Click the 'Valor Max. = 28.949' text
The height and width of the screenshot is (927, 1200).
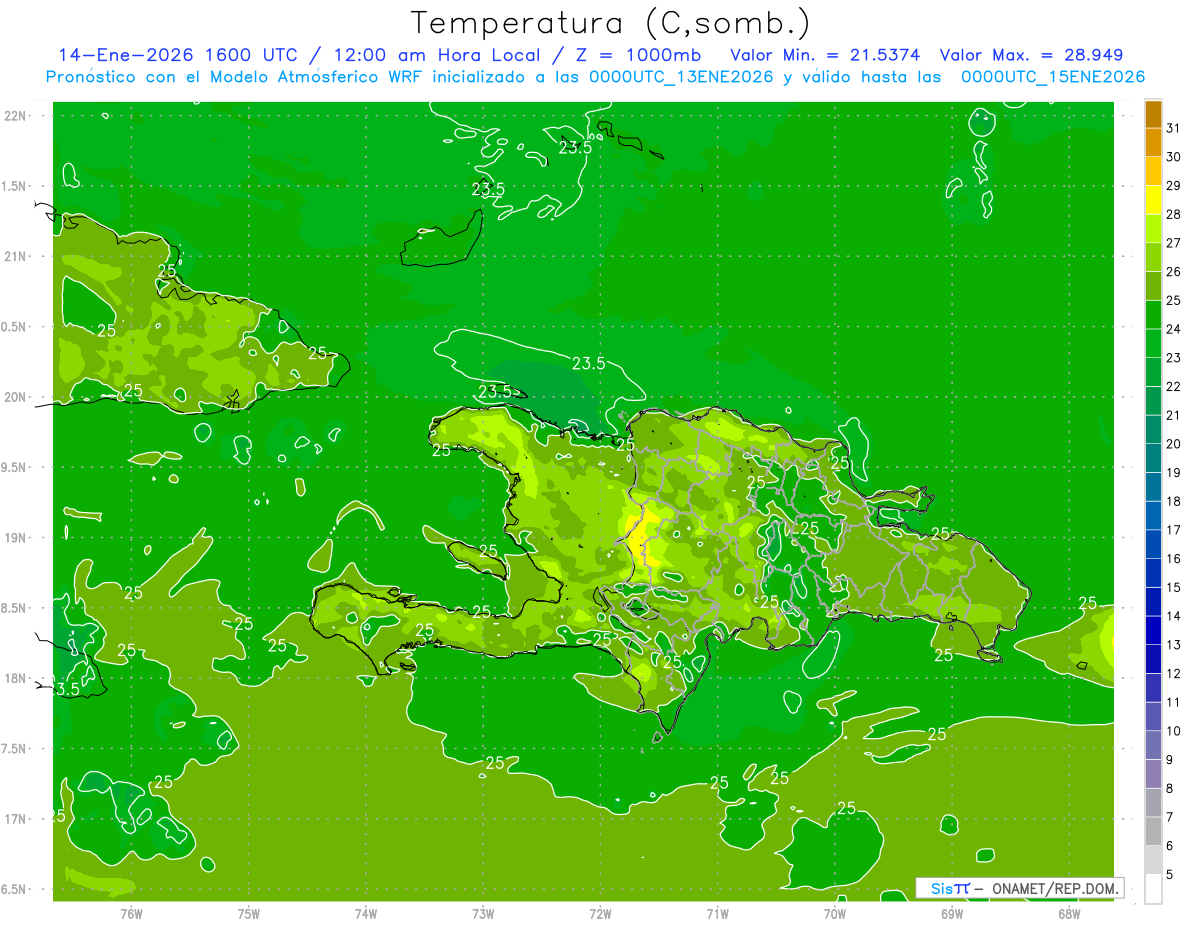coord(1030,55)
